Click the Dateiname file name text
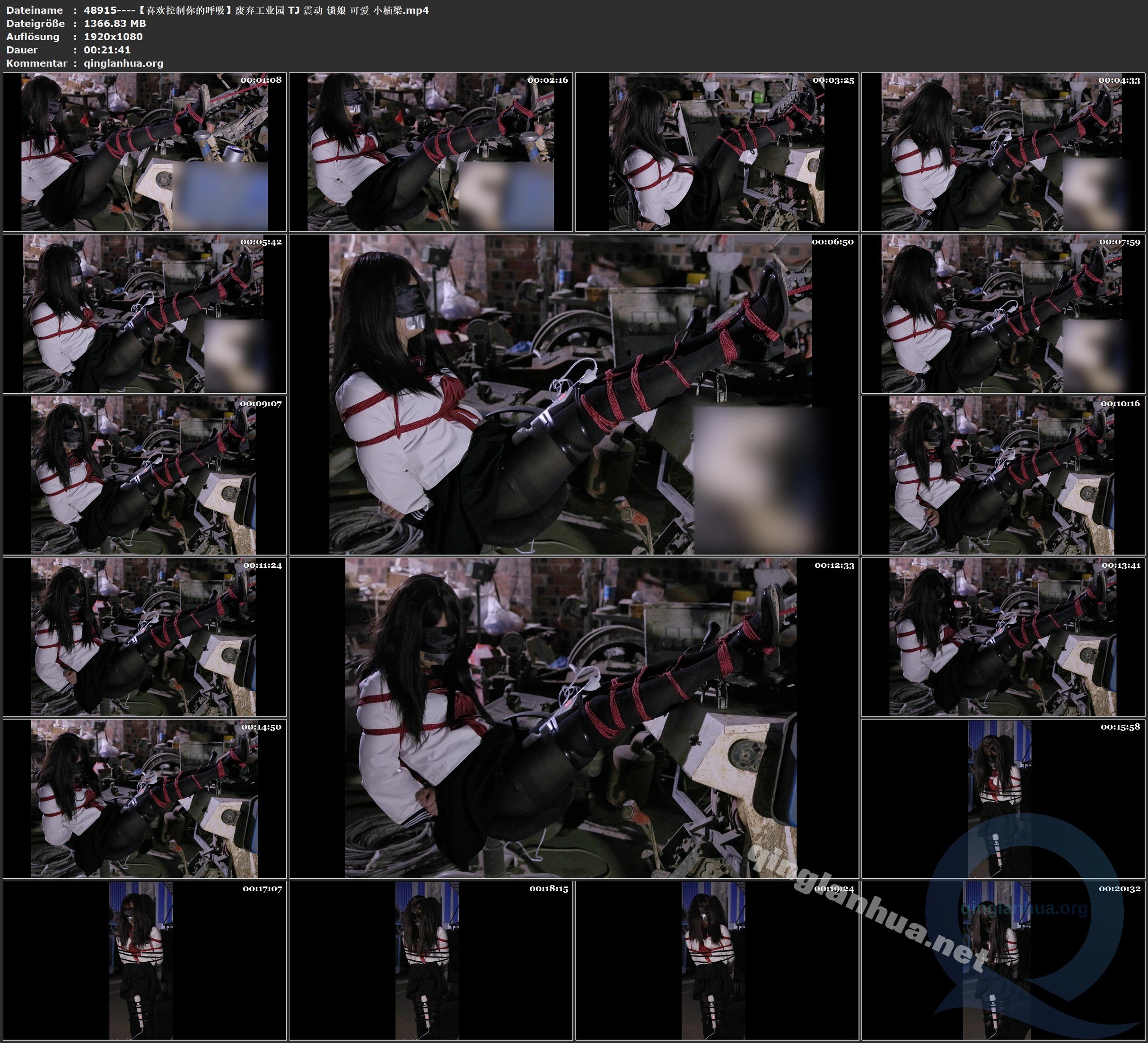The height and width of the screenshot is (1043, 1148). [256, 10]
